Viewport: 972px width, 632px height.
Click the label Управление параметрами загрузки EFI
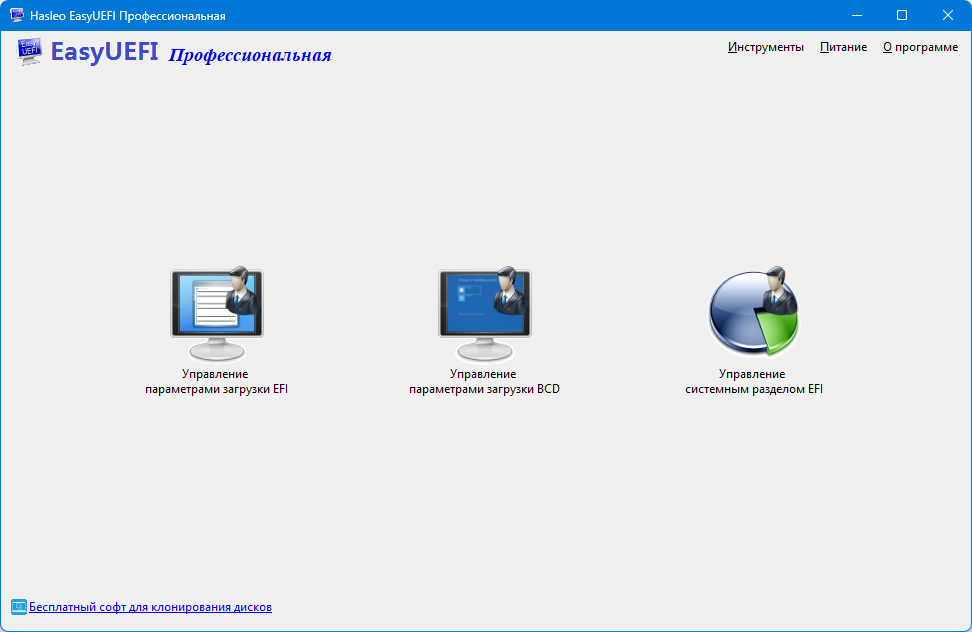point(216,382)
